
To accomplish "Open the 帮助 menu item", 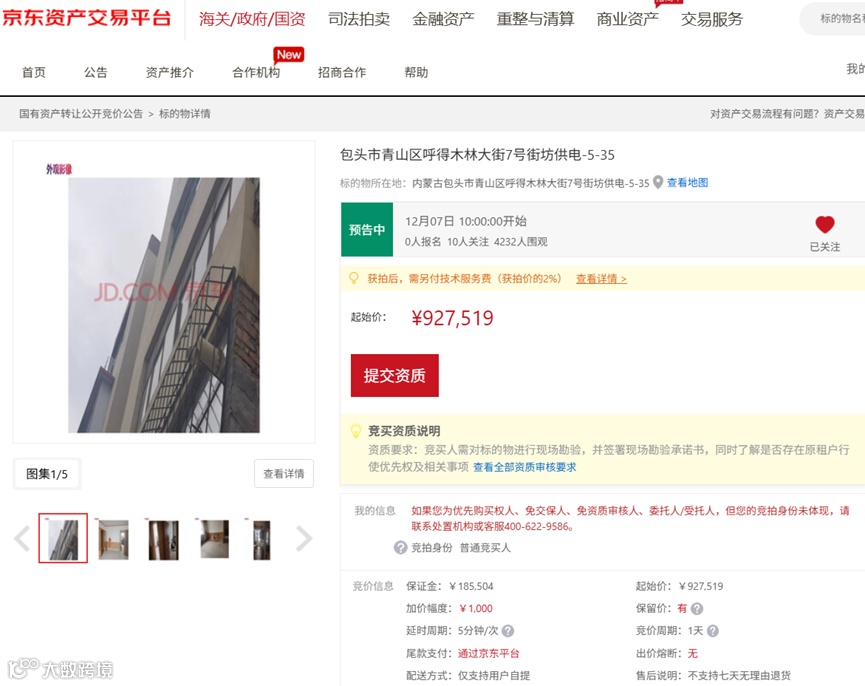I will (x=416, y=72).
